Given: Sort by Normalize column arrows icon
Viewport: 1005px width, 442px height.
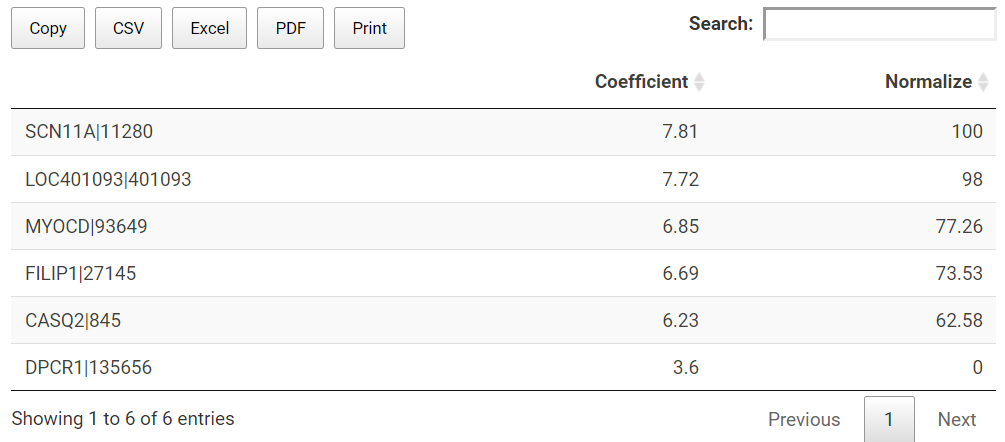Looking at the screenshot, I should [983, 82].
